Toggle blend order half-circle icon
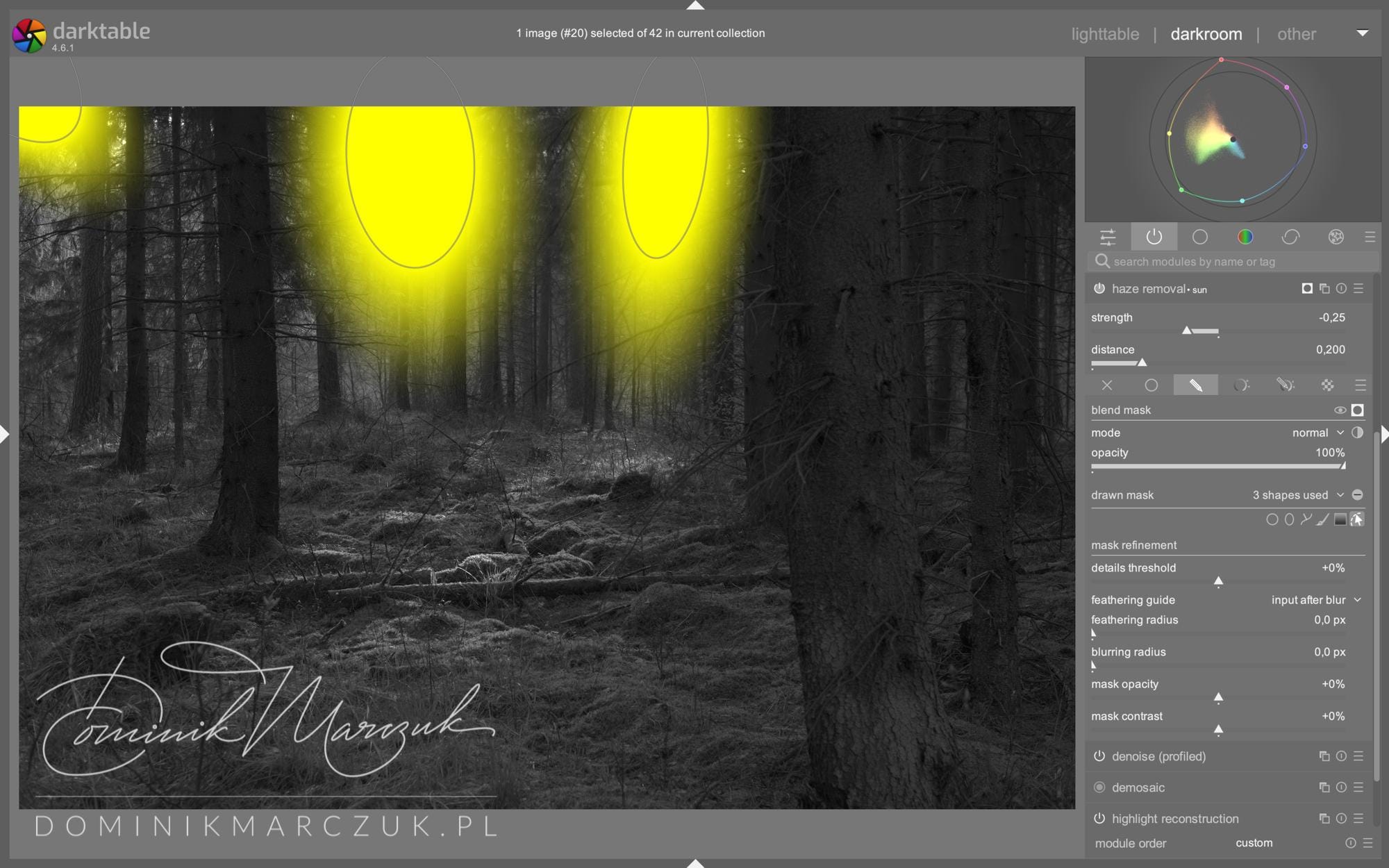Viewport: 1389px width, 868px height. tap(1358, 433)
